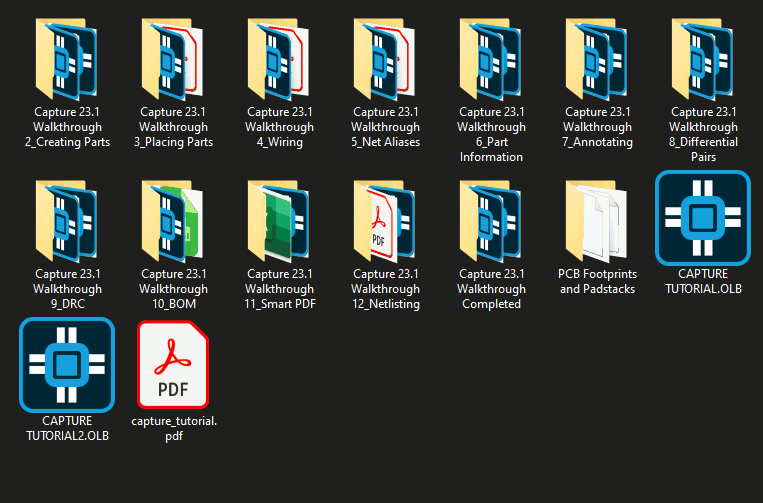Click the label 'Capture 23.1 Walkthrough 4_Wiring'
This screenshot has width=763, height=503.
click(279, 127)
